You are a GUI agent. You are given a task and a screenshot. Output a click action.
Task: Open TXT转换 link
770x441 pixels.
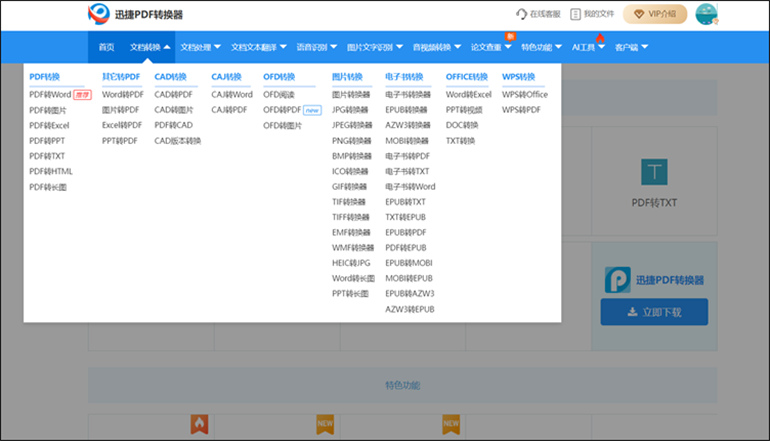(x=461, y=140)
